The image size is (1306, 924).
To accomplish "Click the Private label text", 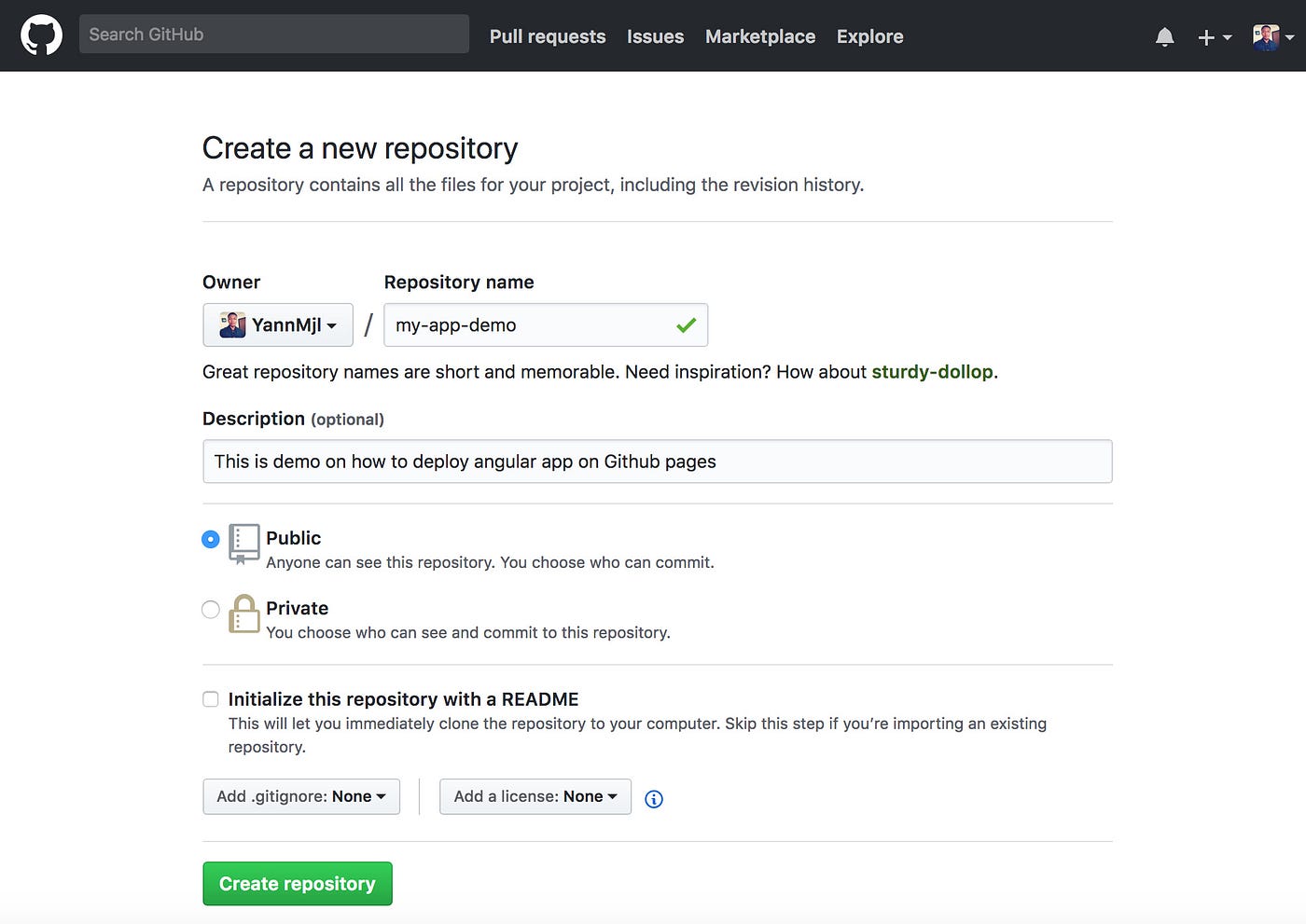I will tap(298, 608).
